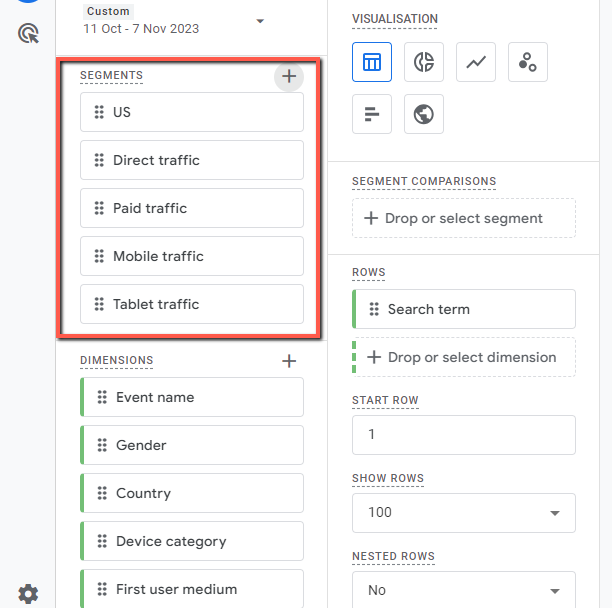
Task: Add a new segment with plus icon
Action: 289,76
